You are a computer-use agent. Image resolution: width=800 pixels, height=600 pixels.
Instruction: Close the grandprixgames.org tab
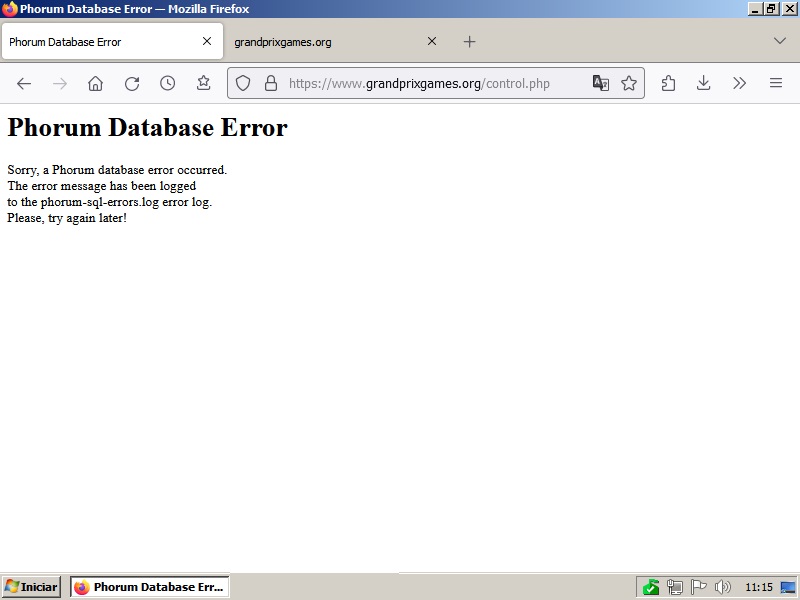(x=432, y=41)
